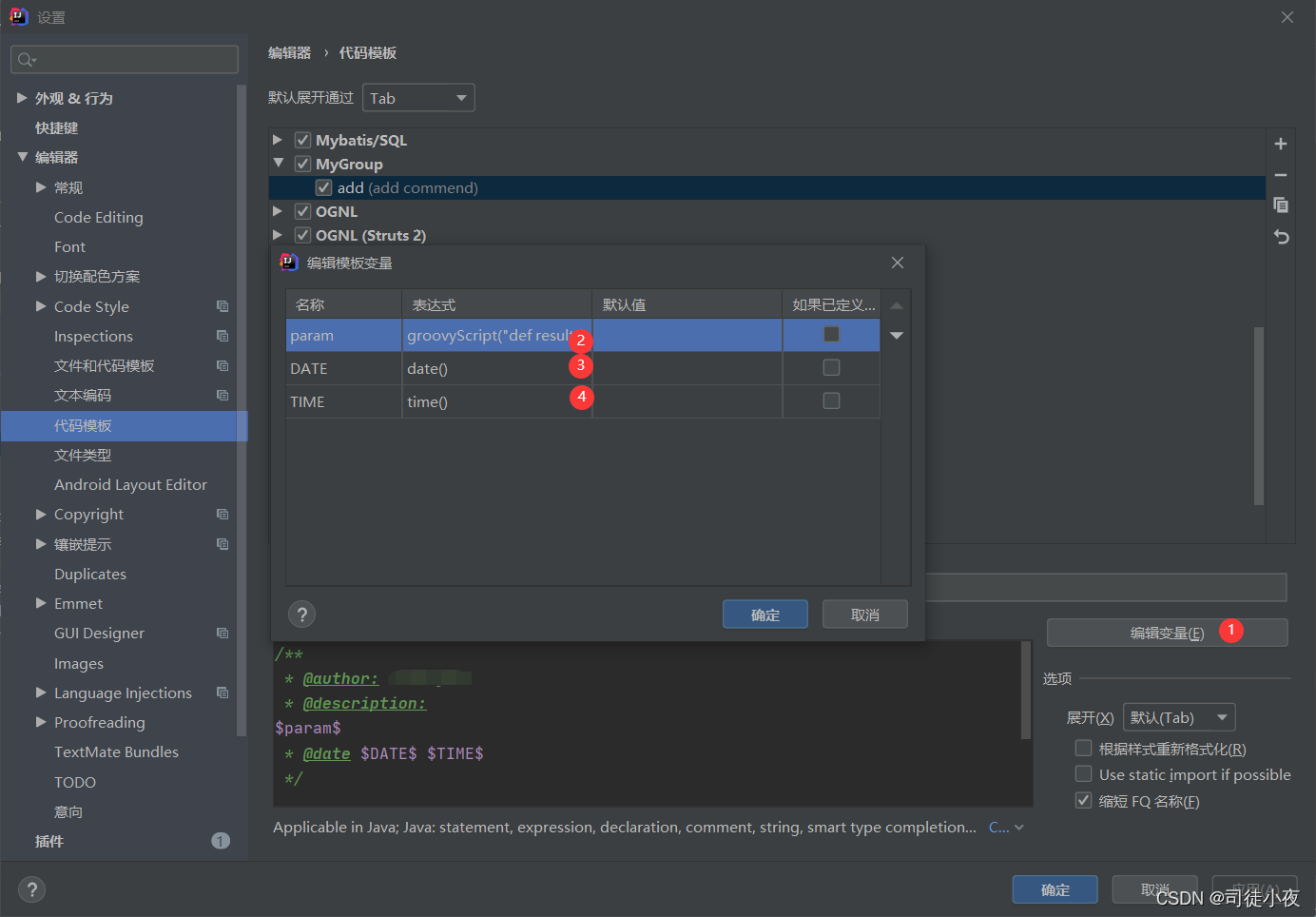The image size is (1316, 917).
Task: Click the Language Injections project-scope icon
Action: [223, 693]
